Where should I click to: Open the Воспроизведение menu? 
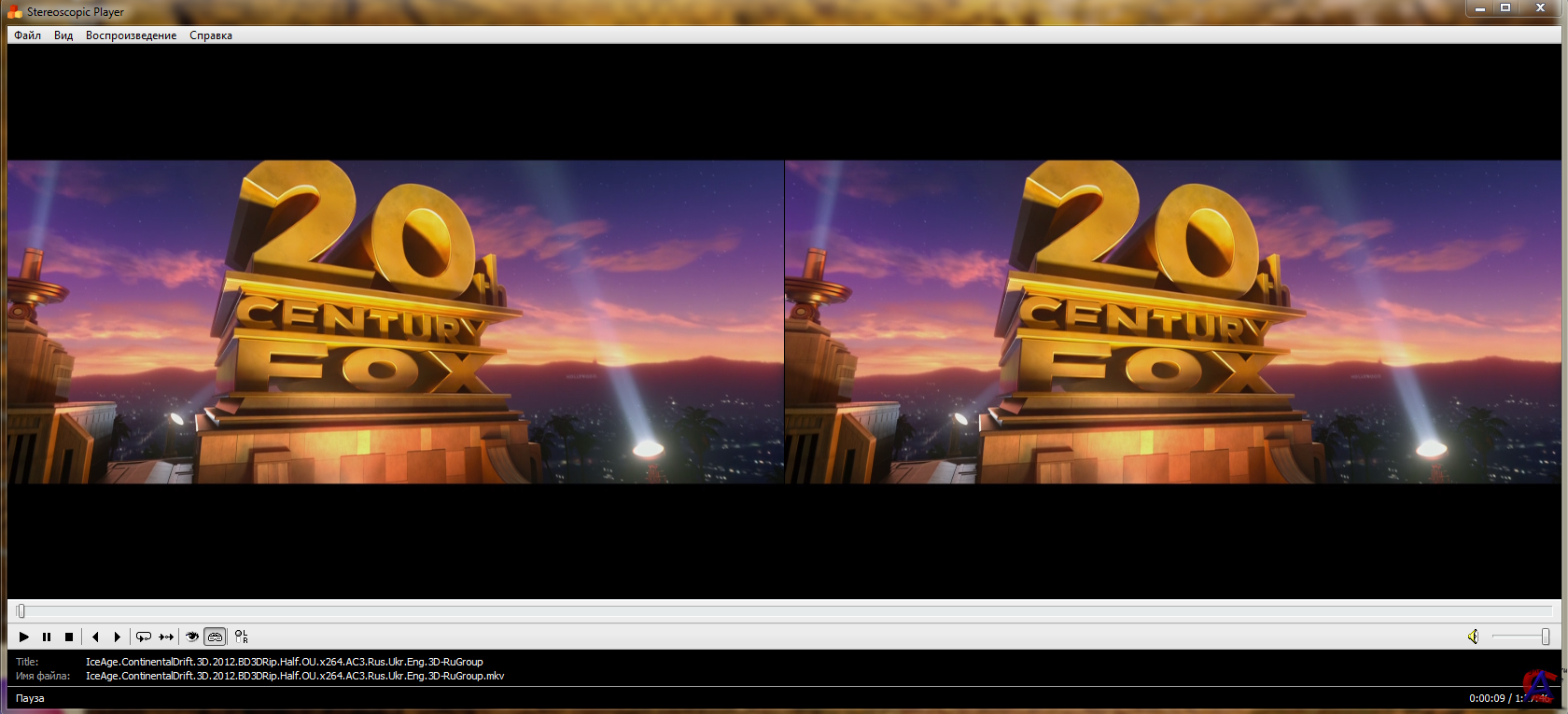131,35
